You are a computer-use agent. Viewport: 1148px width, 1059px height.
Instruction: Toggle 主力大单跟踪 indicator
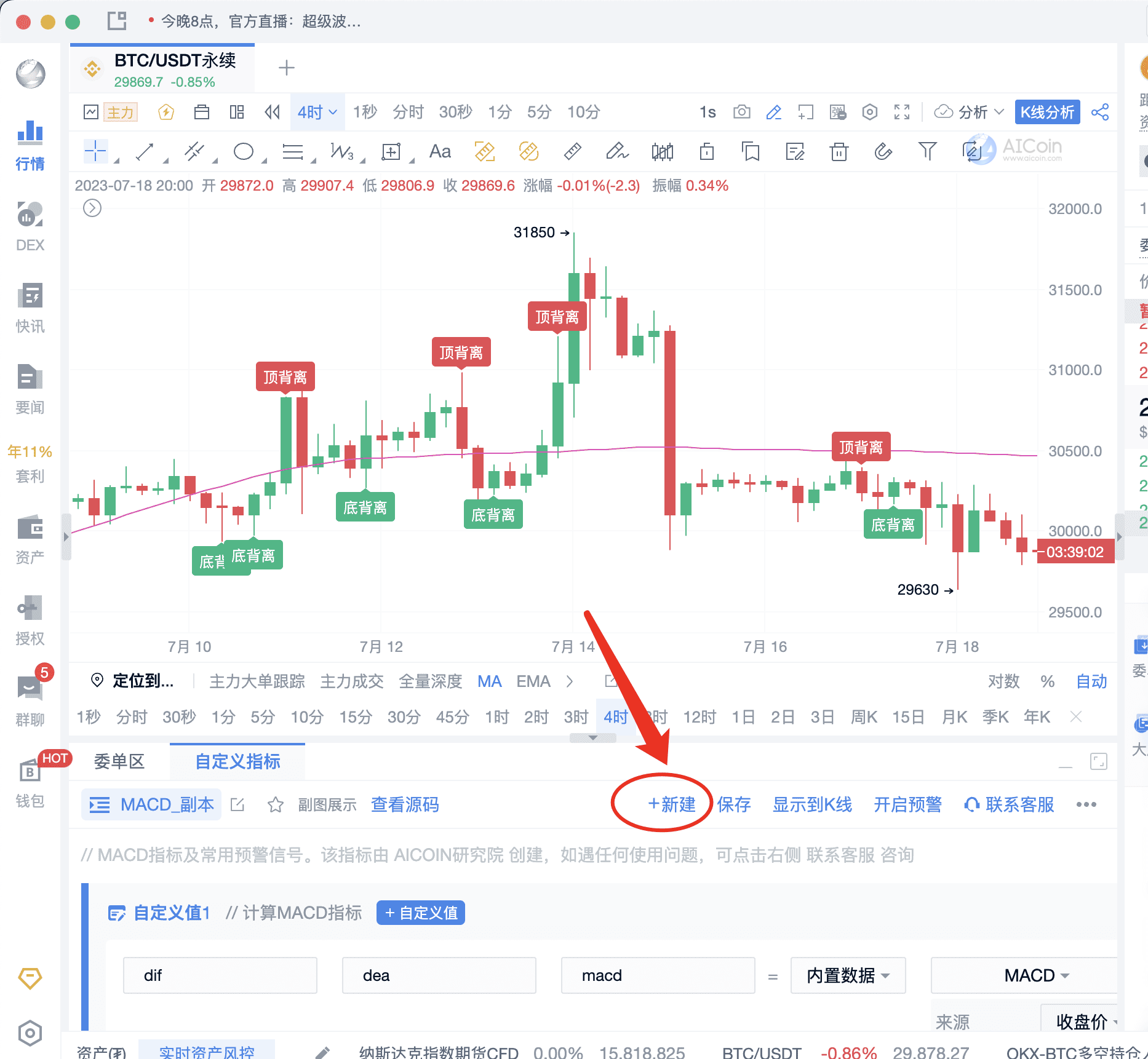pyautogui.click(x=257, y=681)
